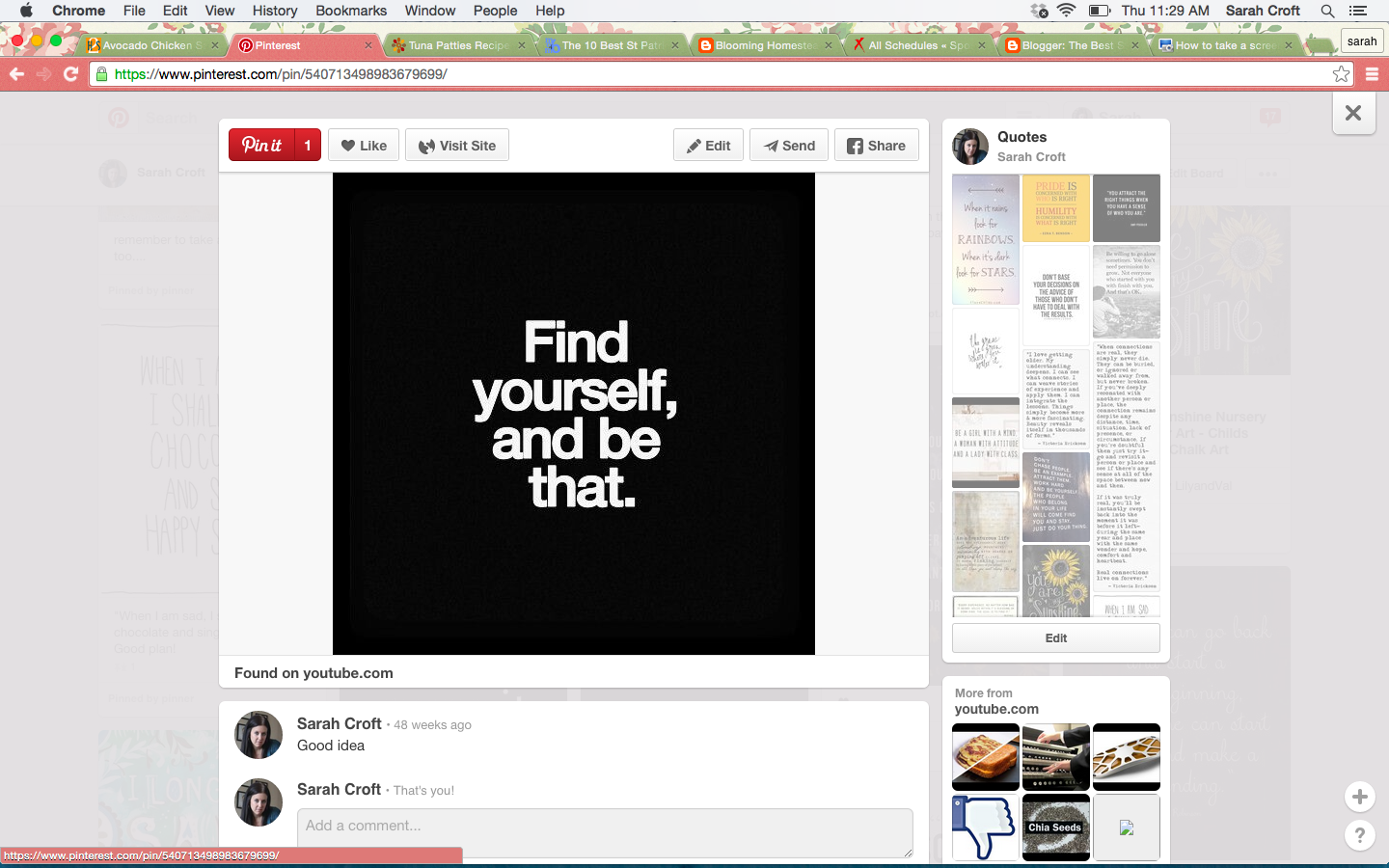Click the Quotes board avatar picture

970,147
